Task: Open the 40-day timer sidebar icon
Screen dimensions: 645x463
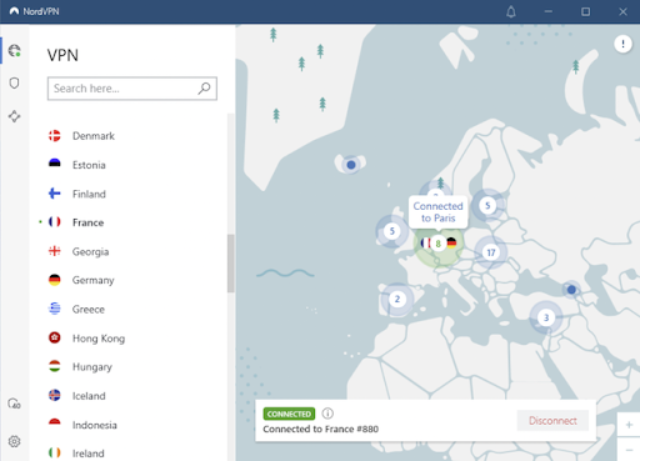Action: tap(14, 404)
